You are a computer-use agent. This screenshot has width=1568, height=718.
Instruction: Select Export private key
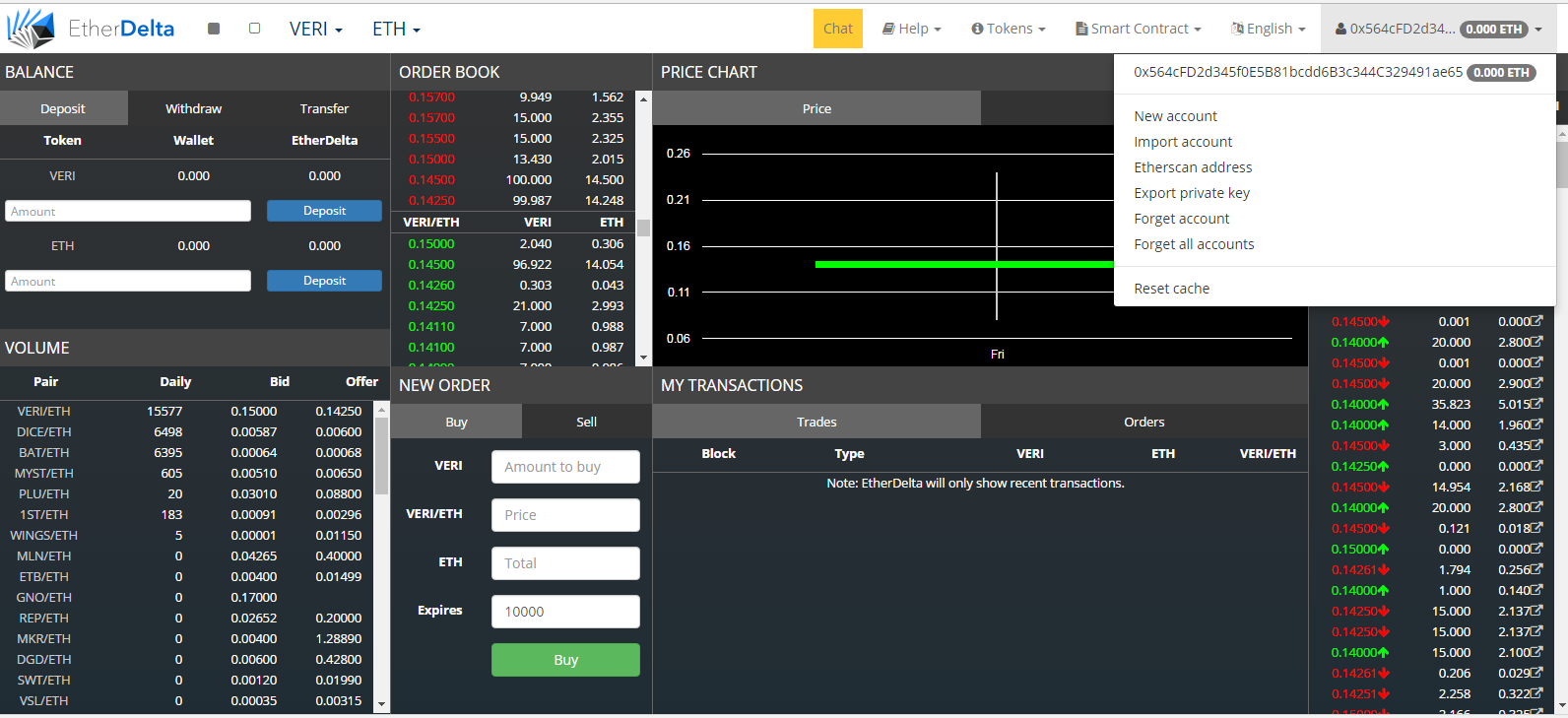click(1192, 193)
